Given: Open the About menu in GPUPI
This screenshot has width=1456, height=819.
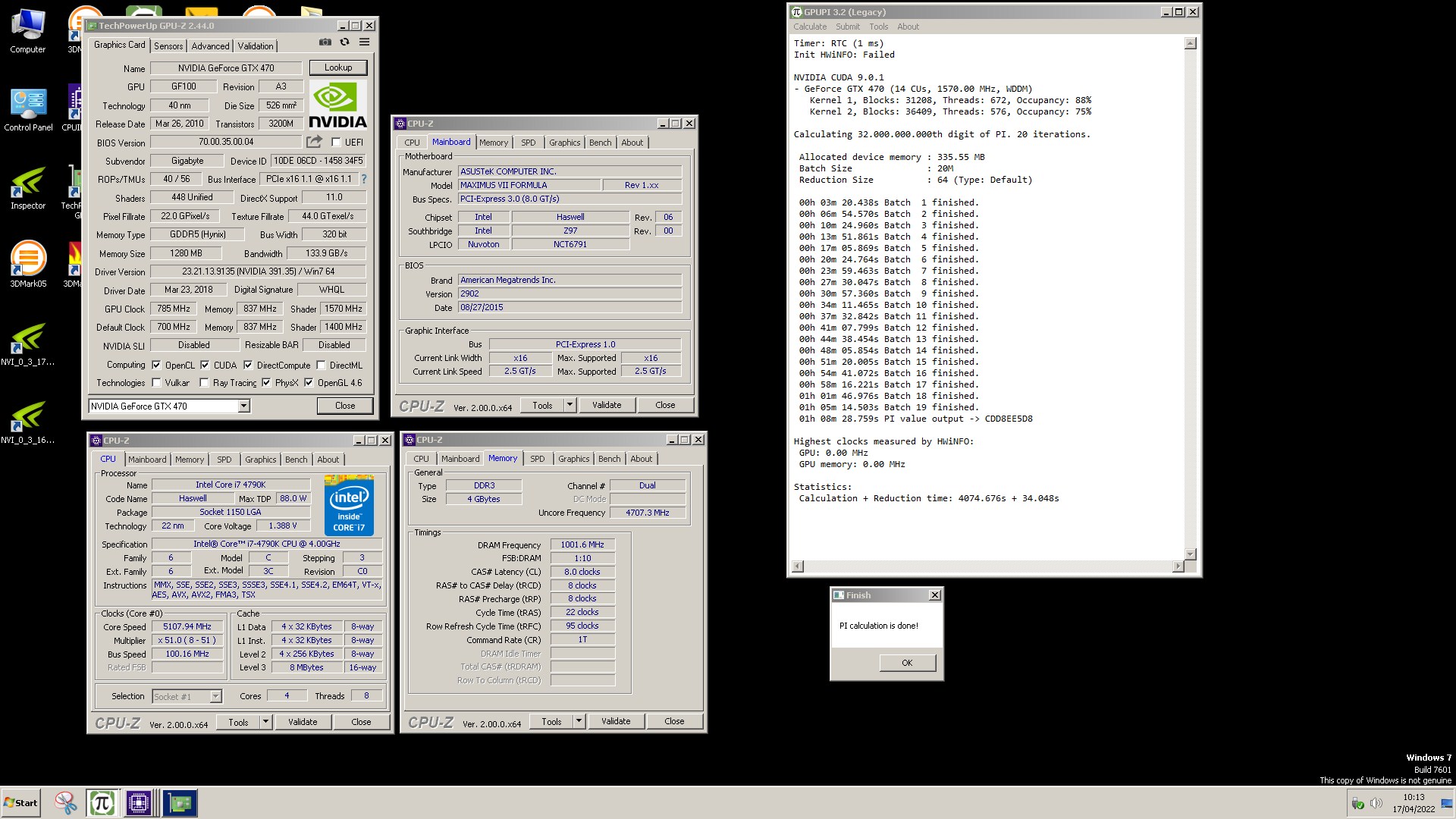Looking at the screenshot, I should [x=908, y=27].
